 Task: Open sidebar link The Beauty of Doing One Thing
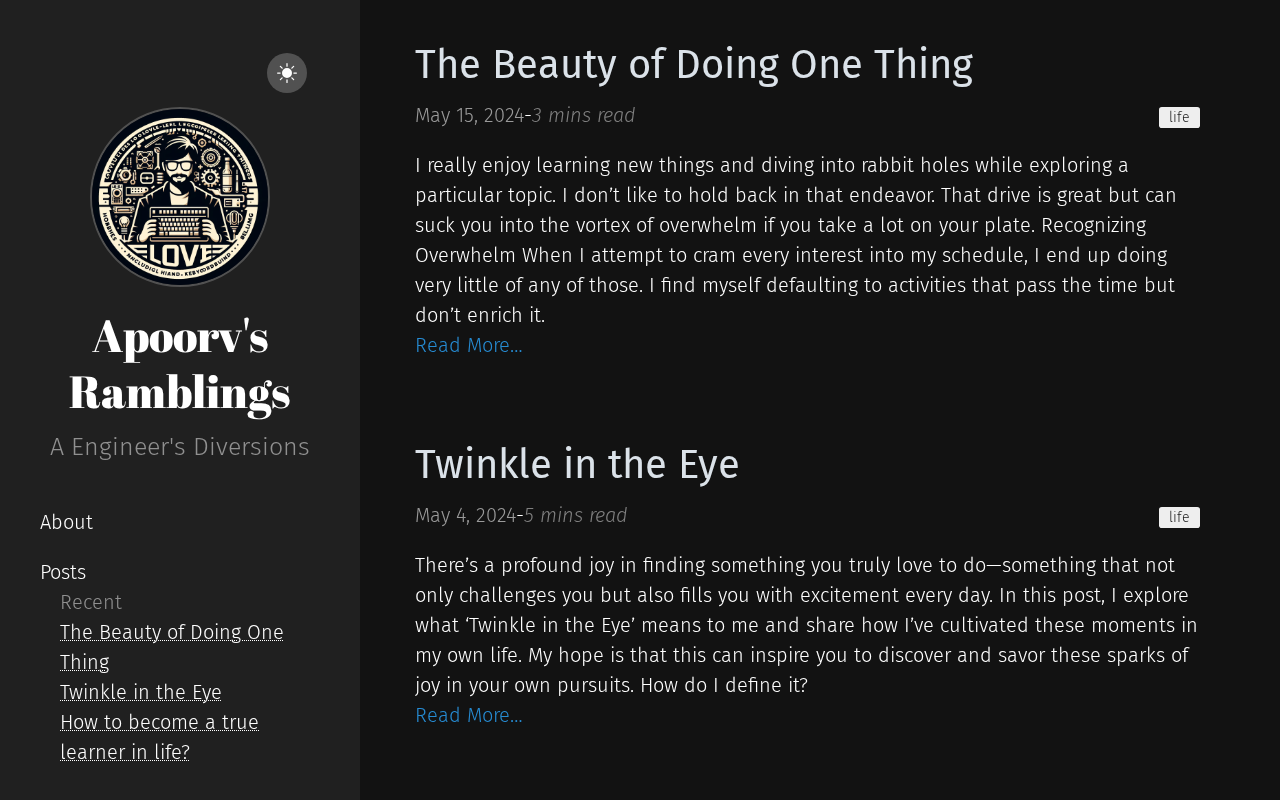pos(171,633)
